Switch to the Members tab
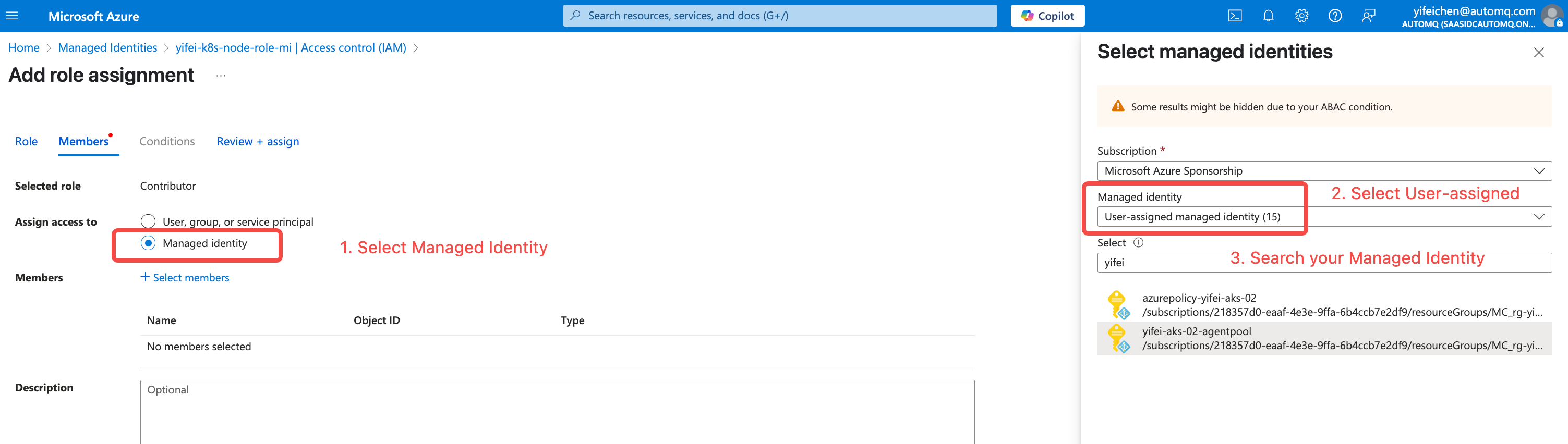The image size is (1568, 444). (83, 141)
